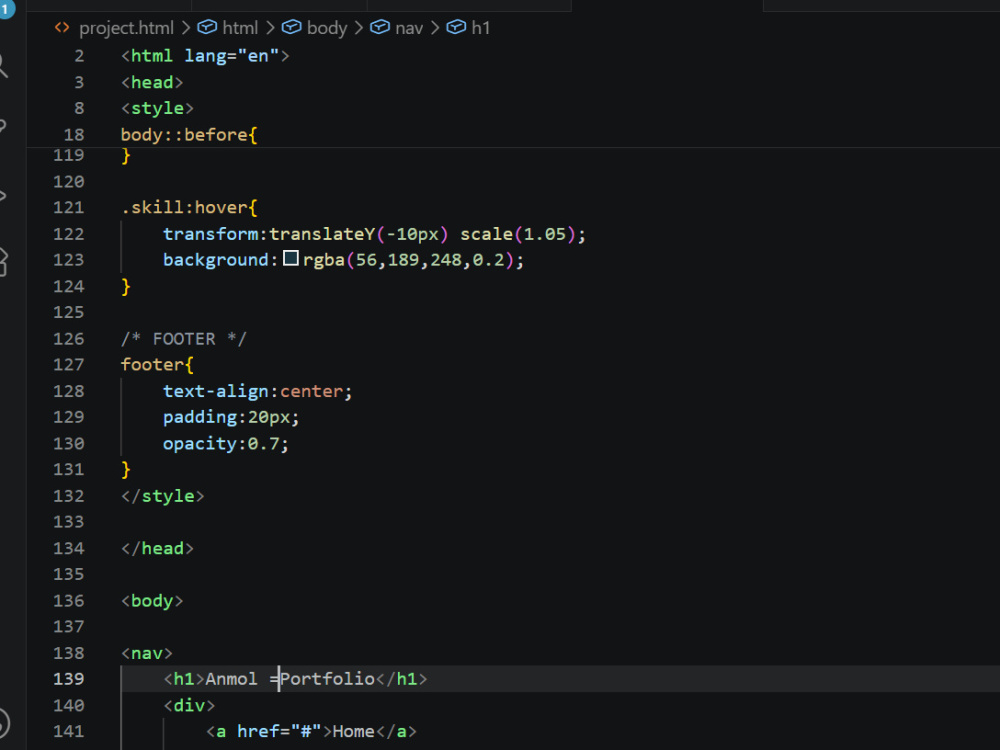Image resolution: width=1000 pixels, height=750 pixels.
Task: Select h1 segment in breadcrumb path
Action: pos(480,28)
